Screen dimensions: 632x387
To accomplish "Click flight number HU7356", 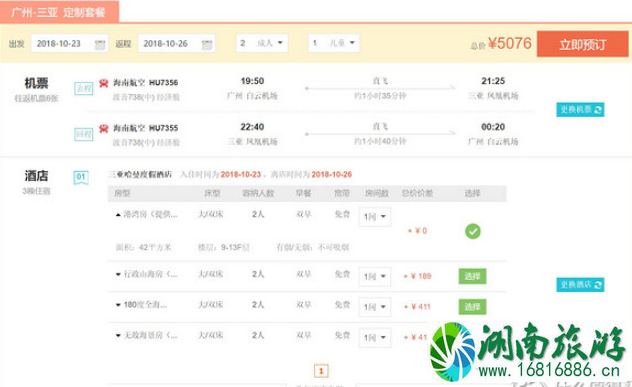I will tap(163, 83).
